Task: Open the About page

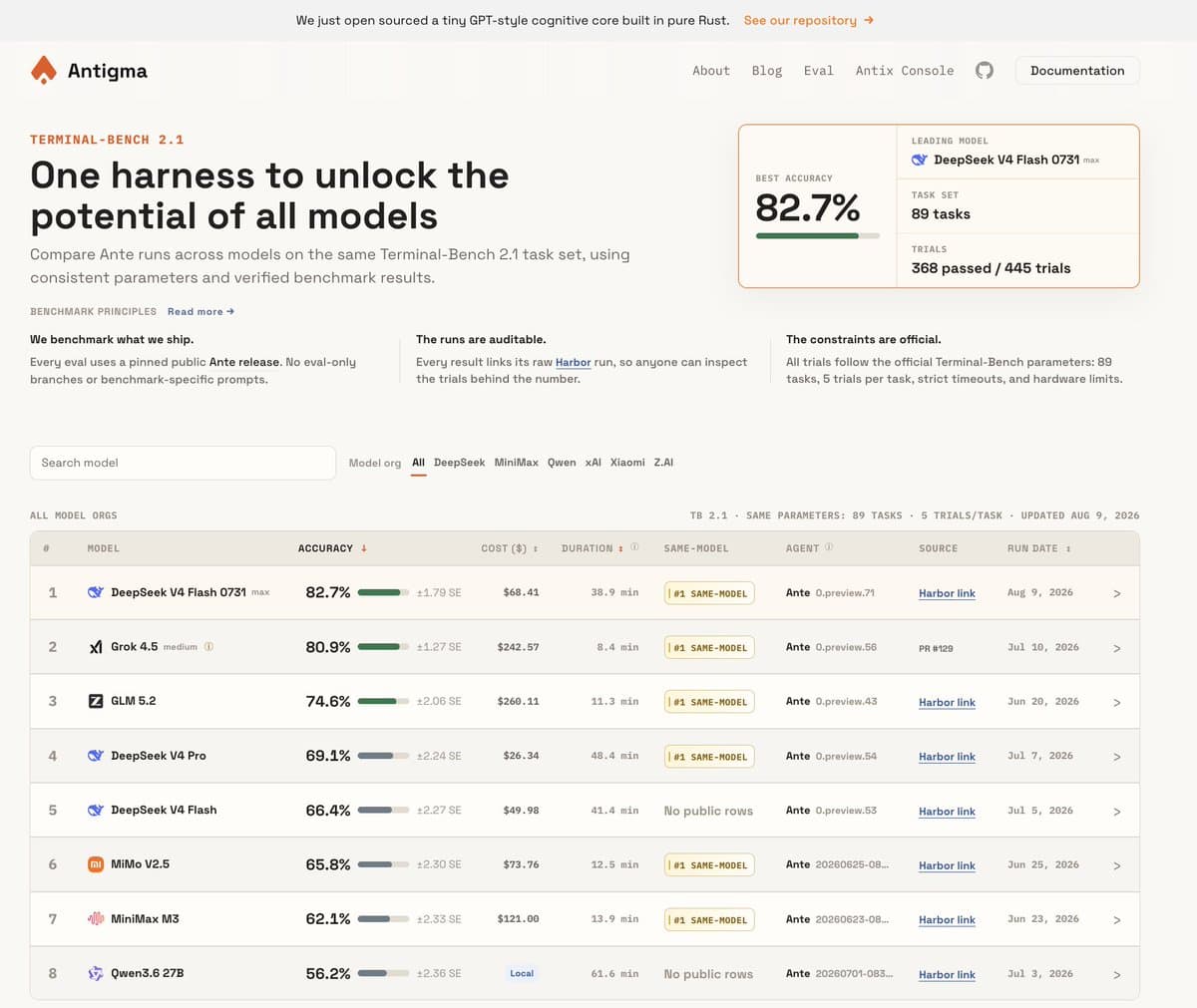Action: pos(711,71)
